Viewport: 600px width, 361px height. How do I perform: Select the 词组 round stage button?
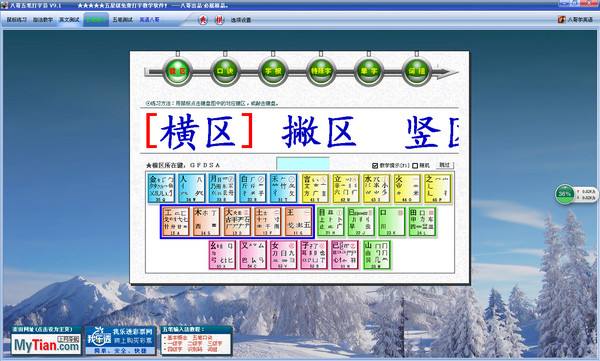pos(416,72)
